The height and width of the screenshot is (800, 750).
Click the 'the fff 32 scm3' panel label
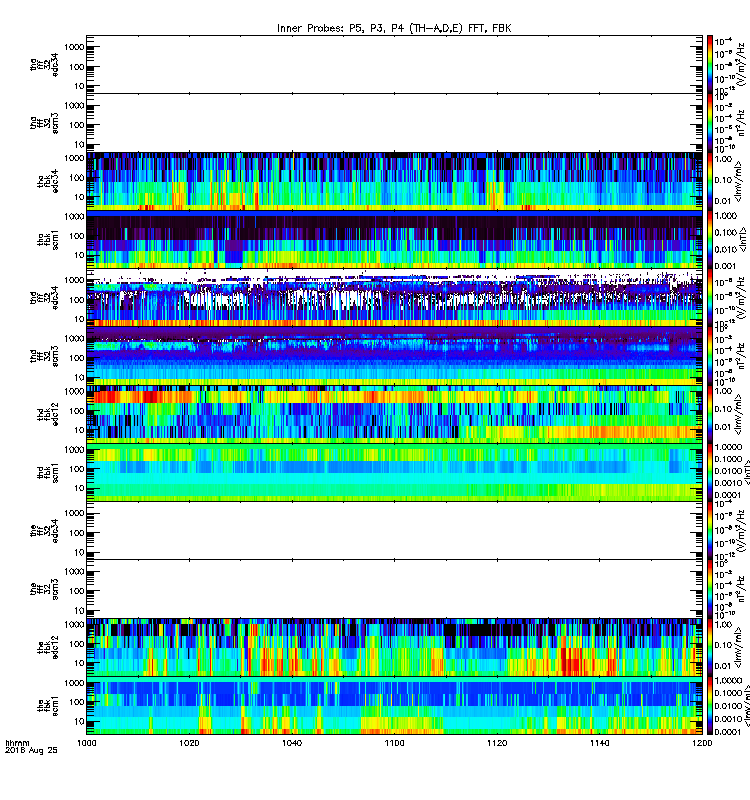(x=44, y=589)
